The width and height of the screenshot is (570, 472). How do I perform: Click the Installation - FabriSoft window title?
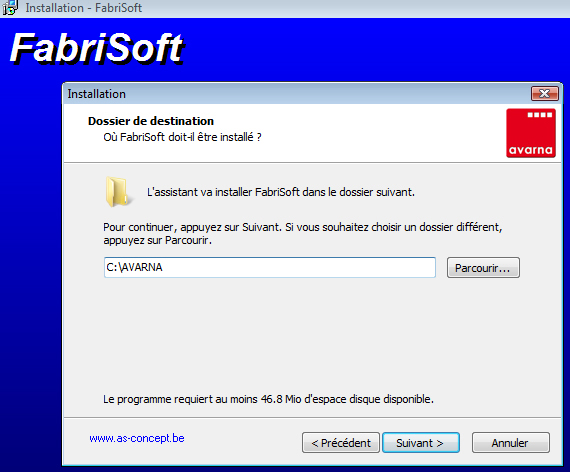pyautogui.click(x=84, y=8)
